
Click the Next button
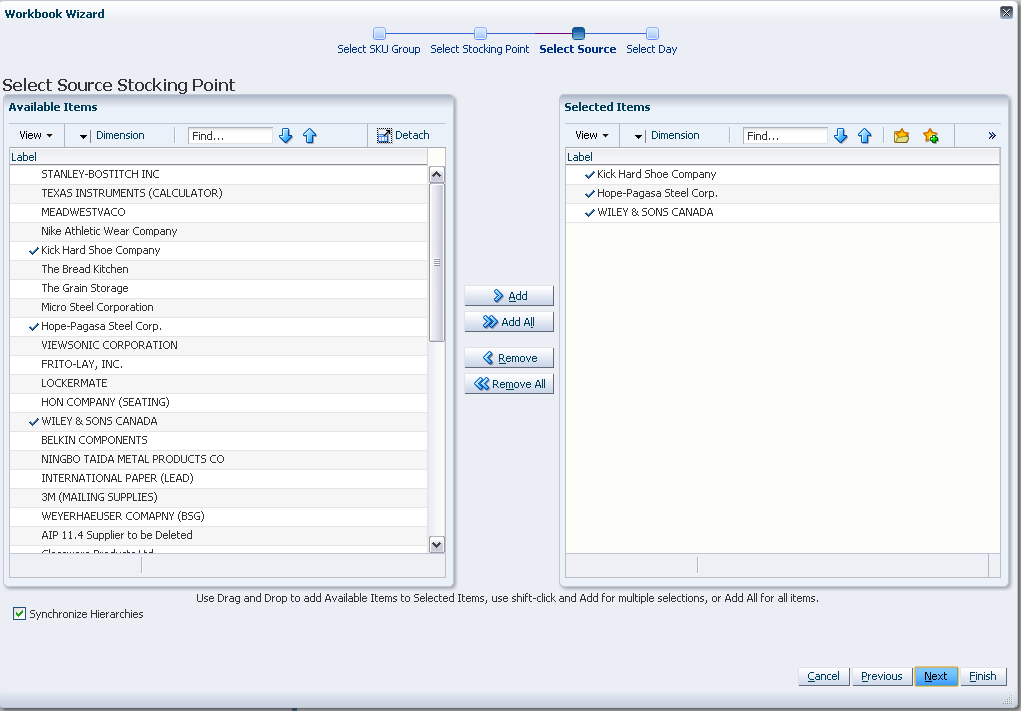pos(936,676)
